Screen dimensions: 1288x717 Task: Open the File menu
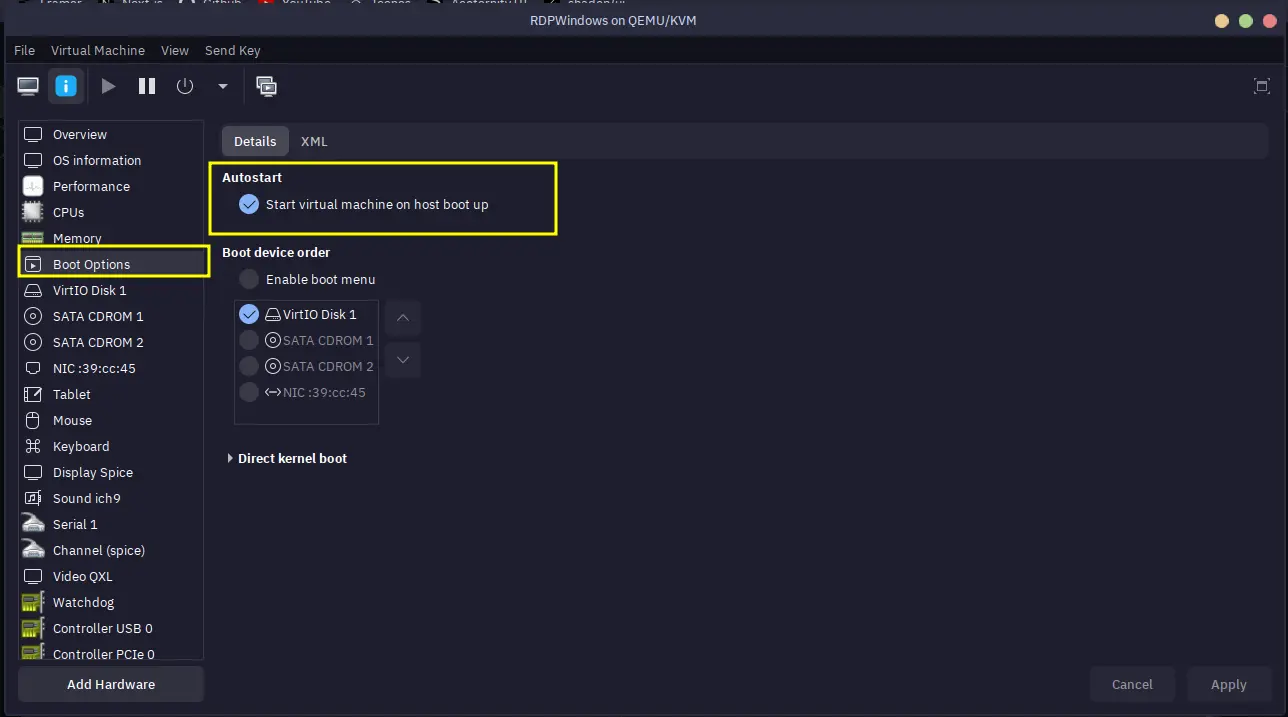click(25, 50)
